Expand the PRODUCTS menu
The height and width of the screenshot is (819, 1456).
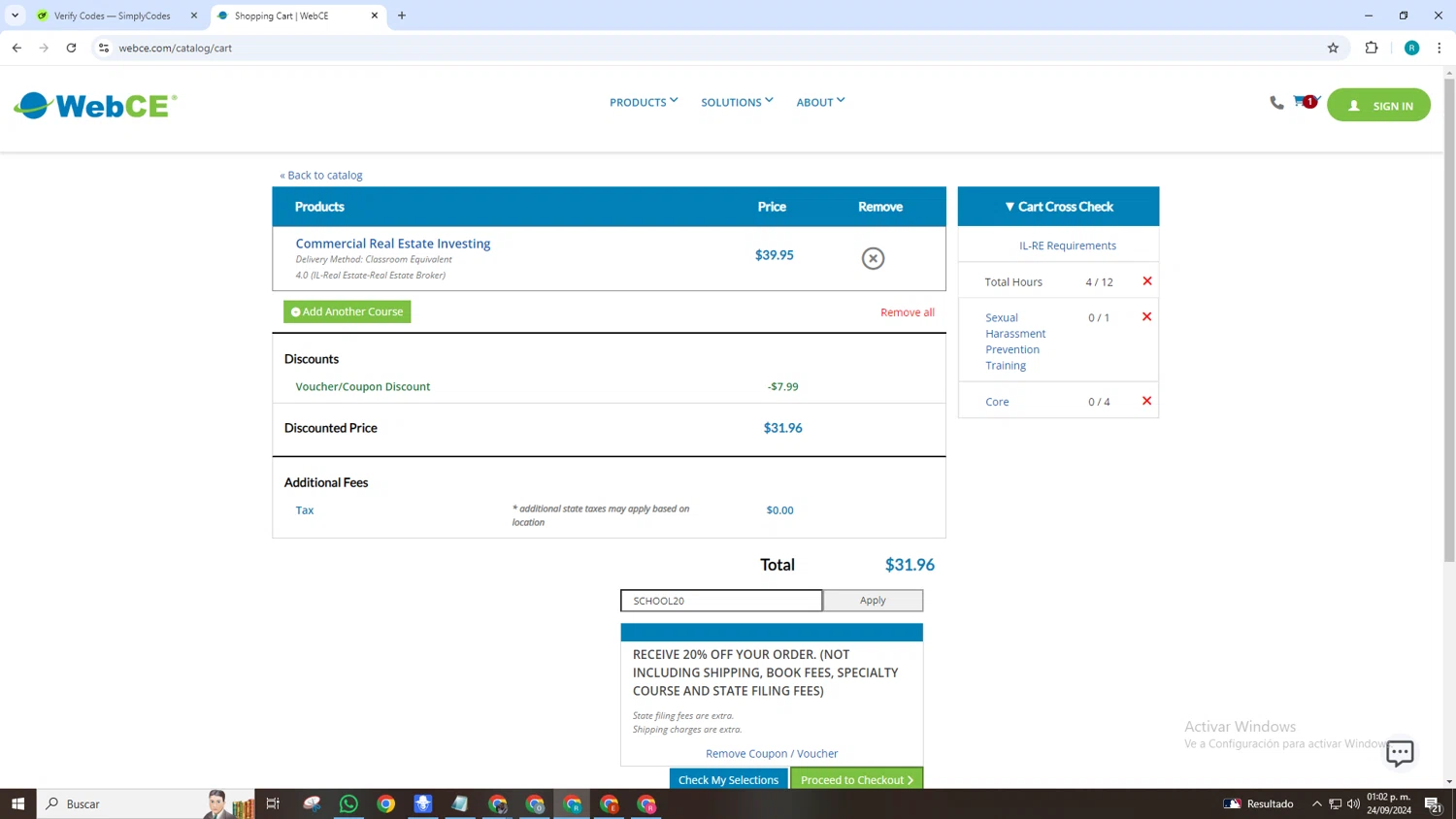644,102
